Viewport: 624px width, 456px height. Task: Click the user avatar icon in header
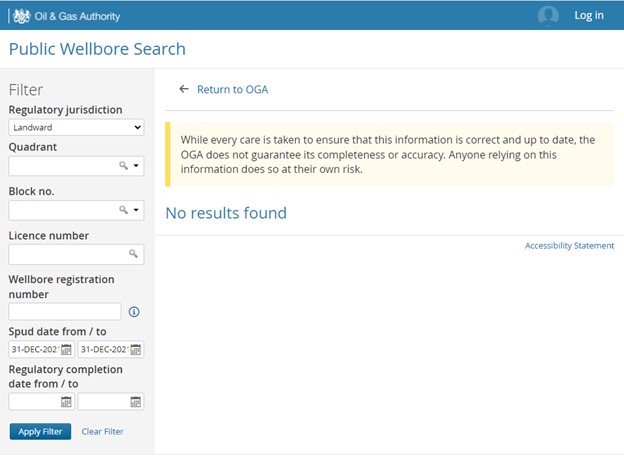[548, 15]
